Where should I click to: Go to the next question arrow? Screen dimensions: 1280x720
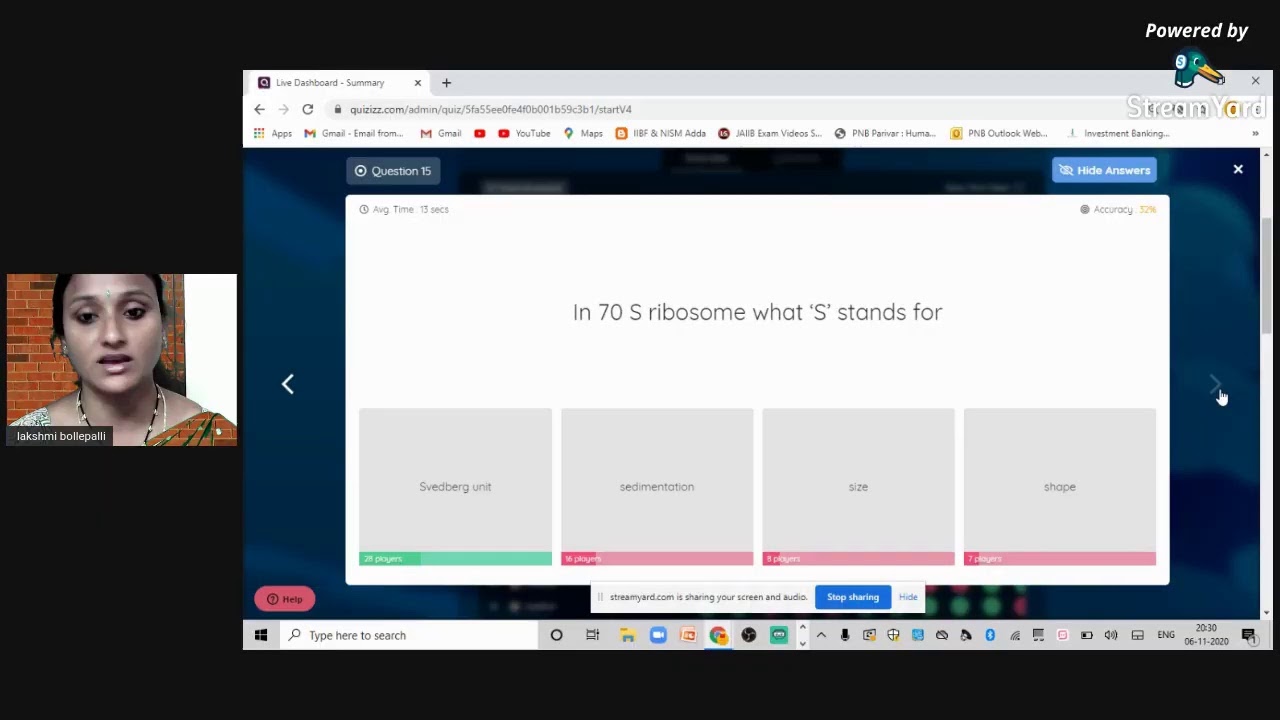pos(1215,384)
